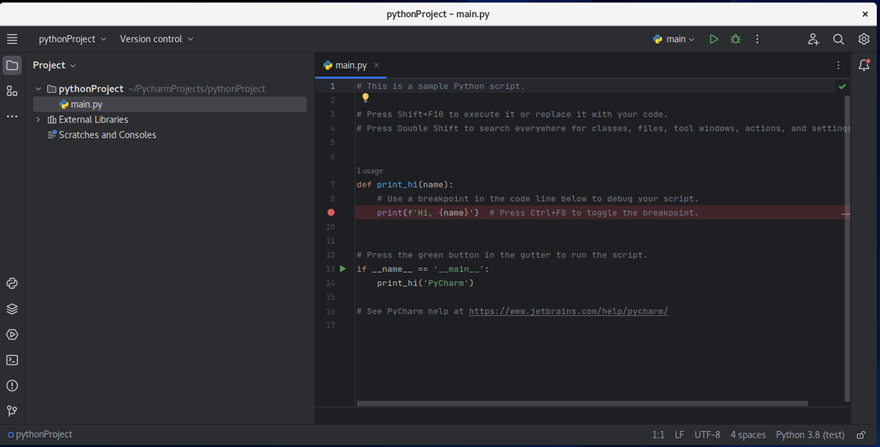This screenshot has width=880, height=447.
Task: Open the Terminal tool window
Action: point(12,360)
